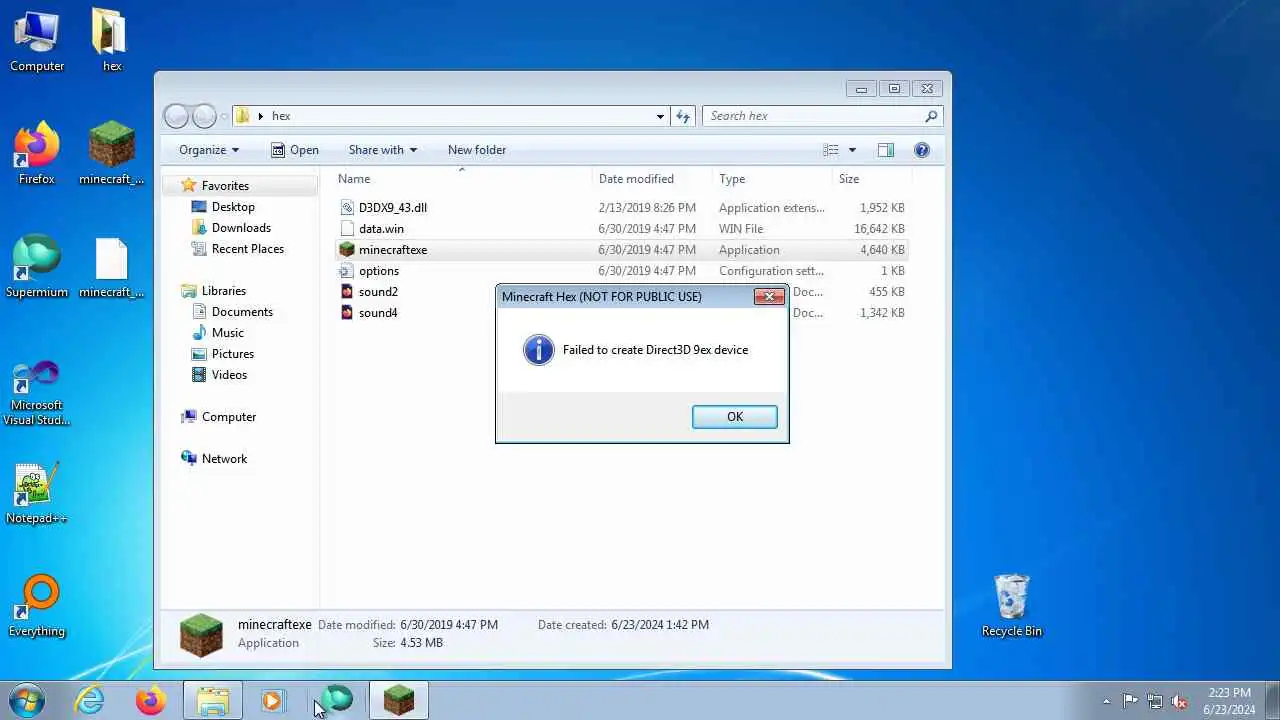The width and height of the screenshot is (1280, 720).
Task: Open the Share with dropdown
Action: coord(383,150)
